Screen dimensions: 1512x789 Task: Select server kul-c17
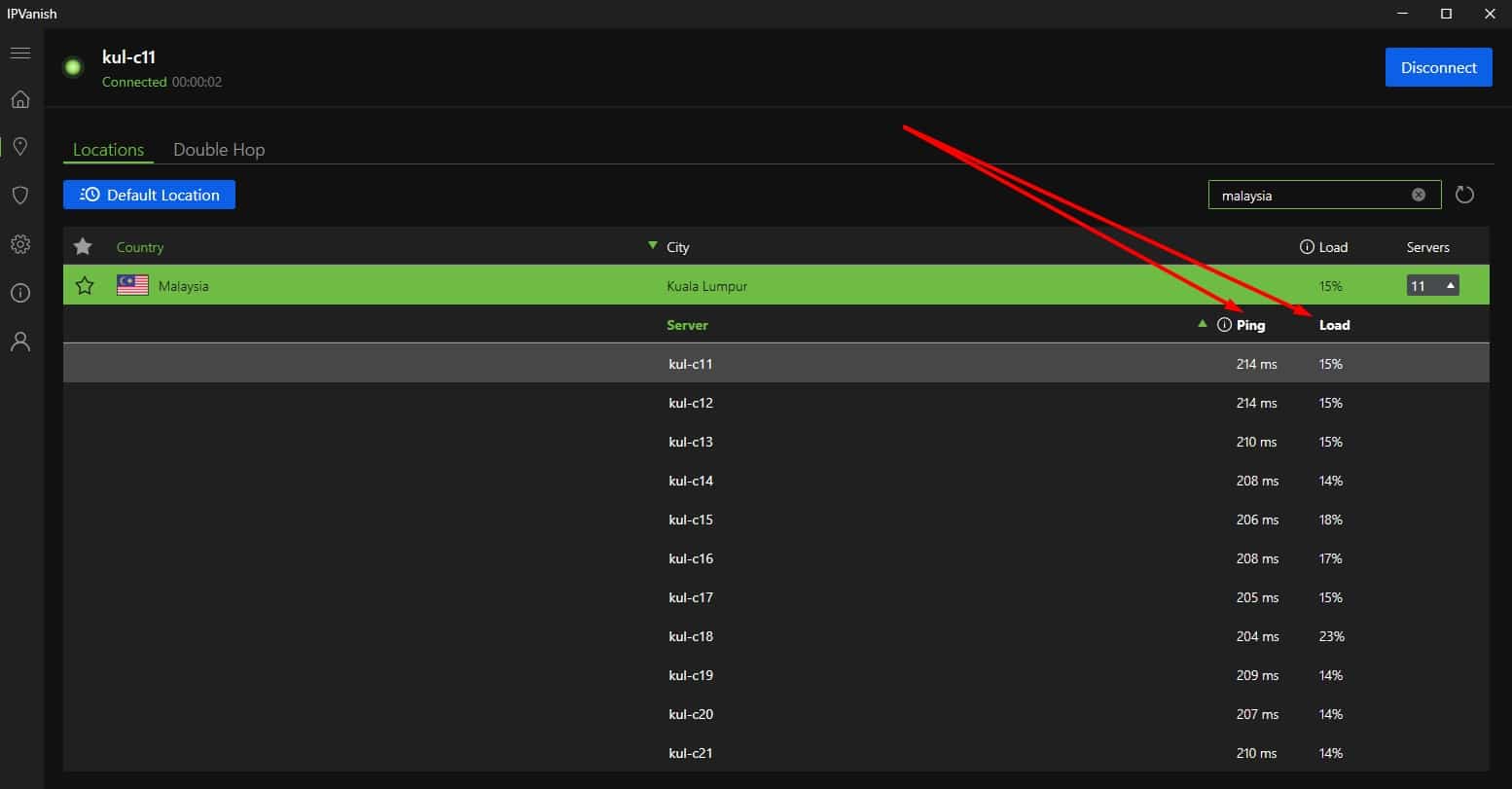click(x=776, y=596)
